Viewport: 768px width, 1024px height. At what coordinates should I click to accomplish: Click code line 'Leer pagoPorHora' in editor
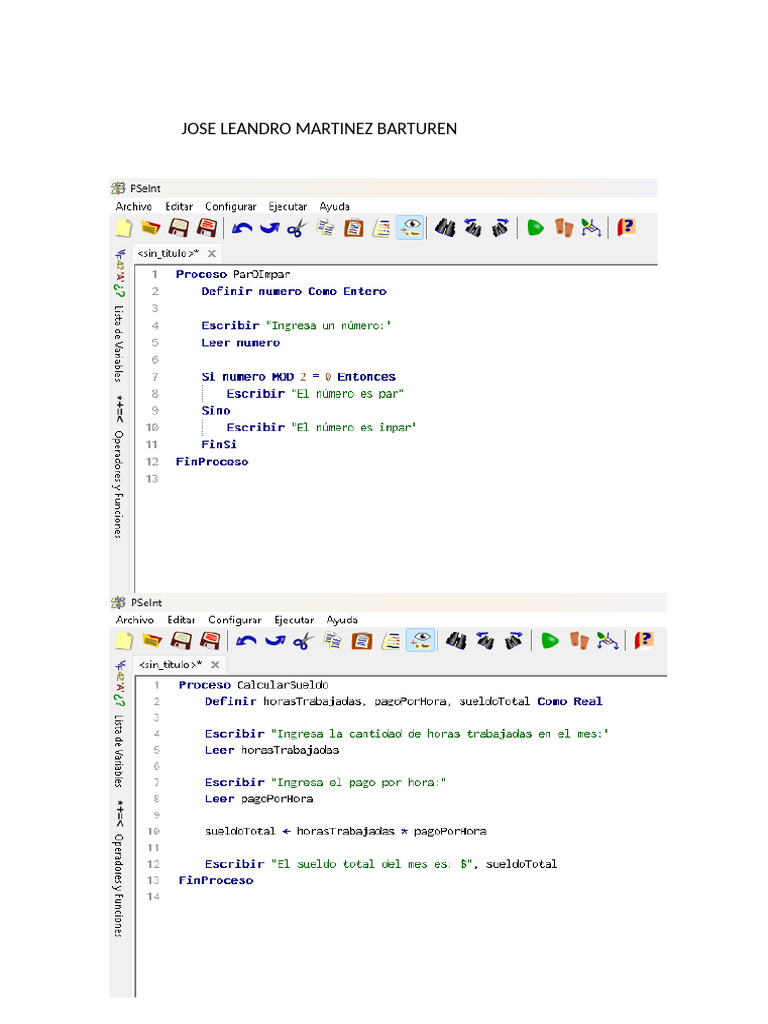(259, 799)
